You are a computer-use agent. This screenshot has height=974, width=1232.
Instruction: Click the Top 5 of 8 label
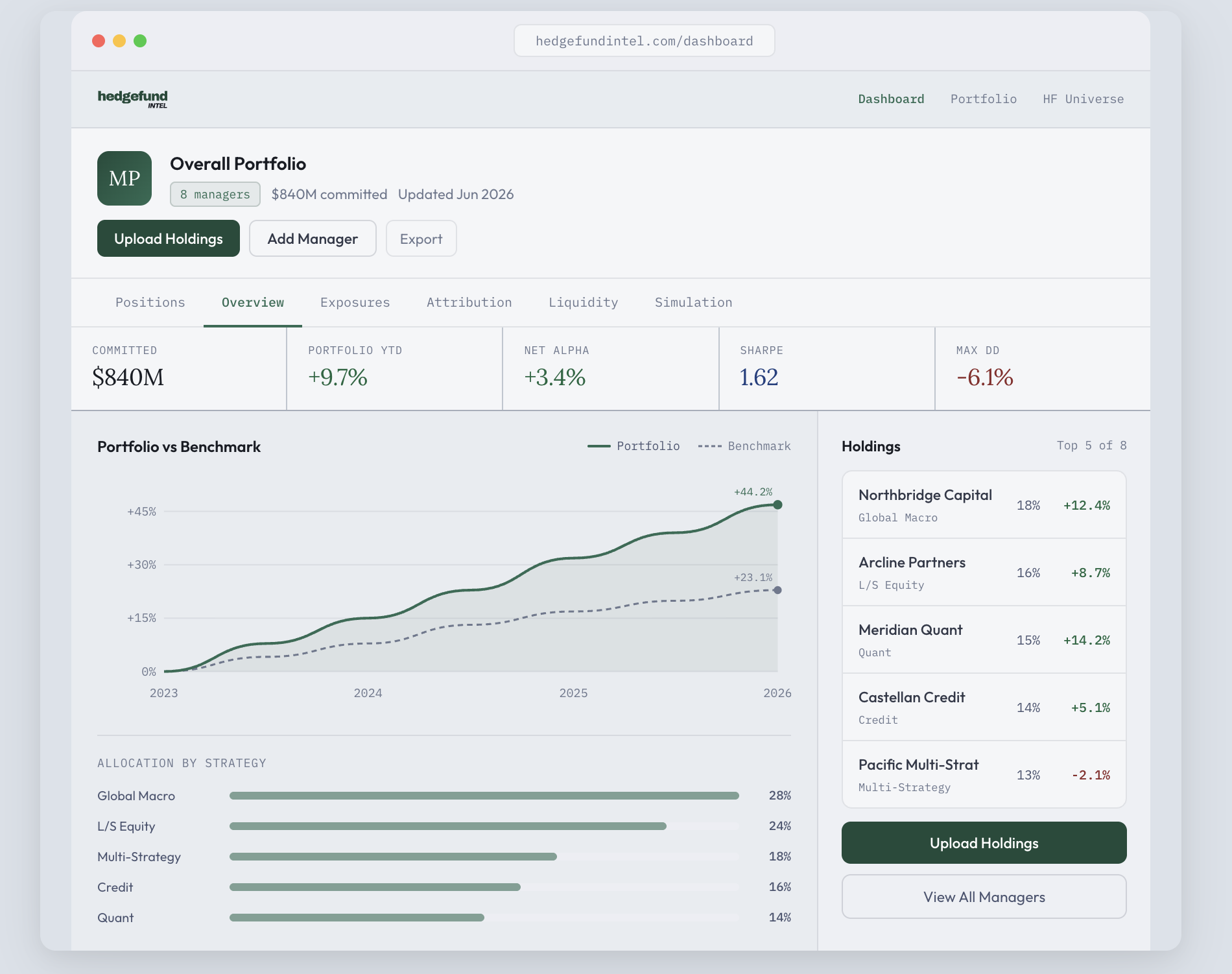(x=1091, y=445)
